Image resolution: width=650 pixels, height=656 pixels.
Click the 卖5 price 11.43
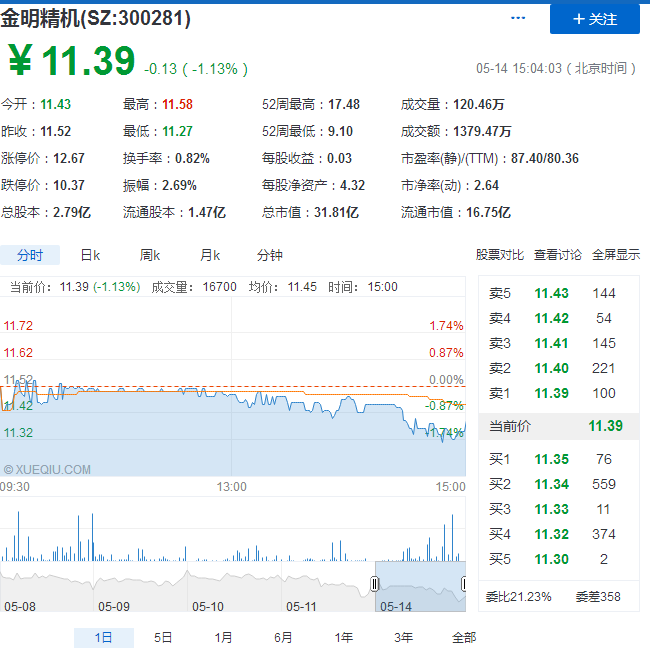coord(551,293)
